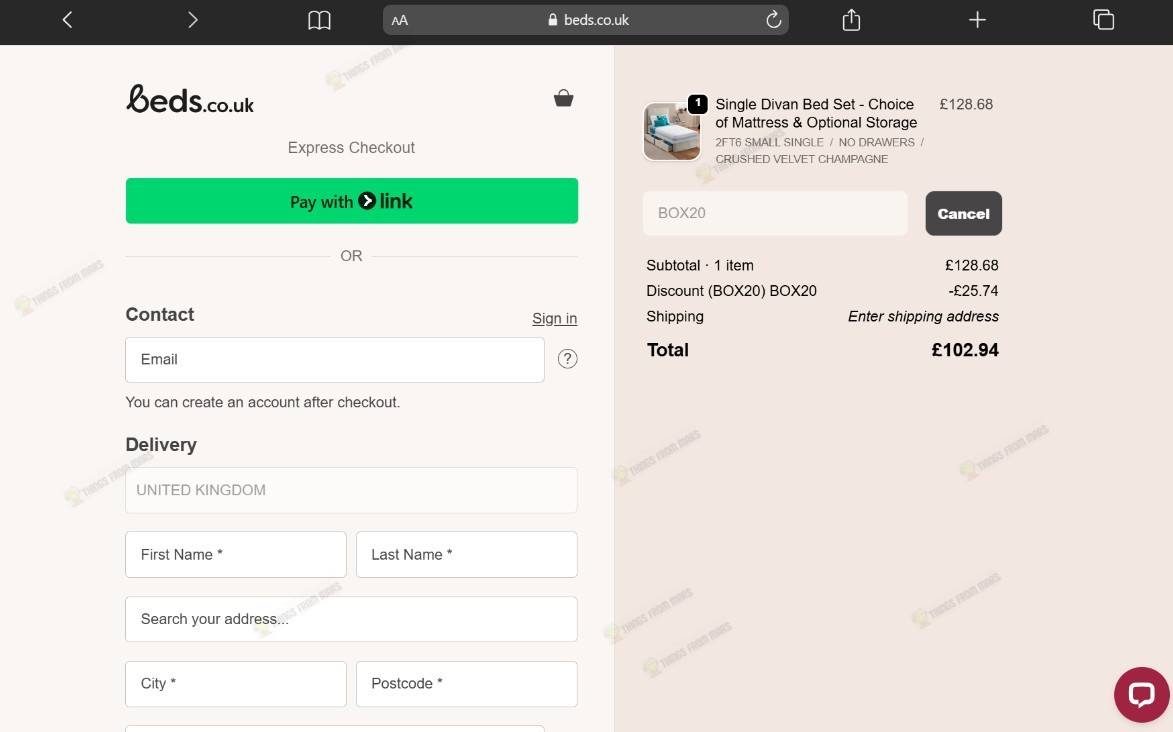
Task: Open a new tab with plus icon
Action: pos(977,20)
